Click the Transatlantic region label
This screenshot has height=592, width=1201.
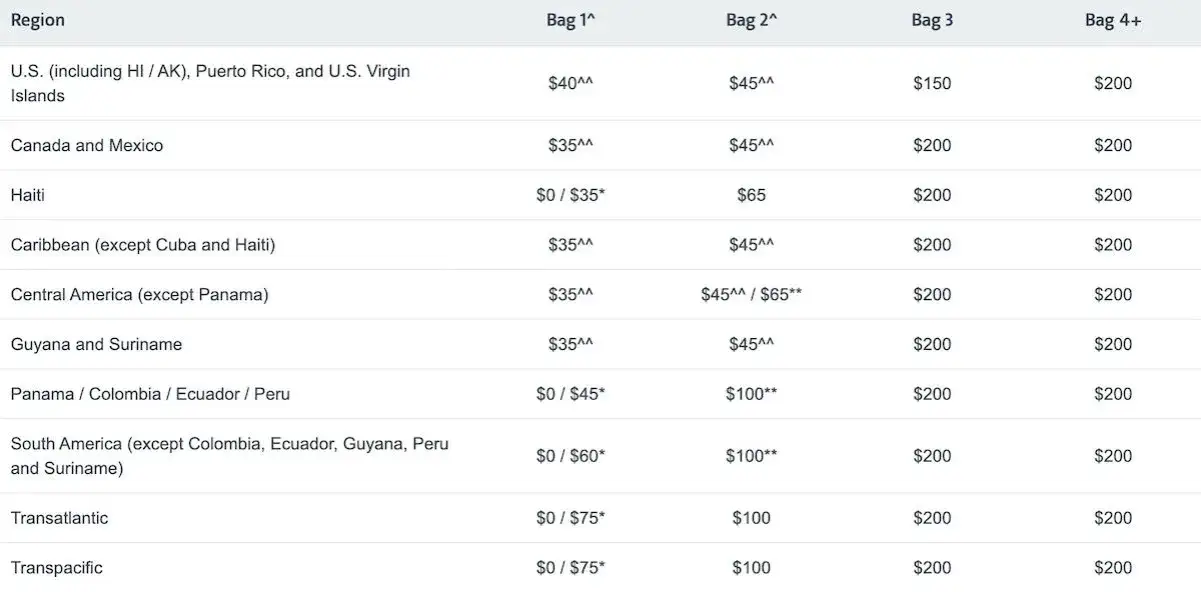[60, 518]
